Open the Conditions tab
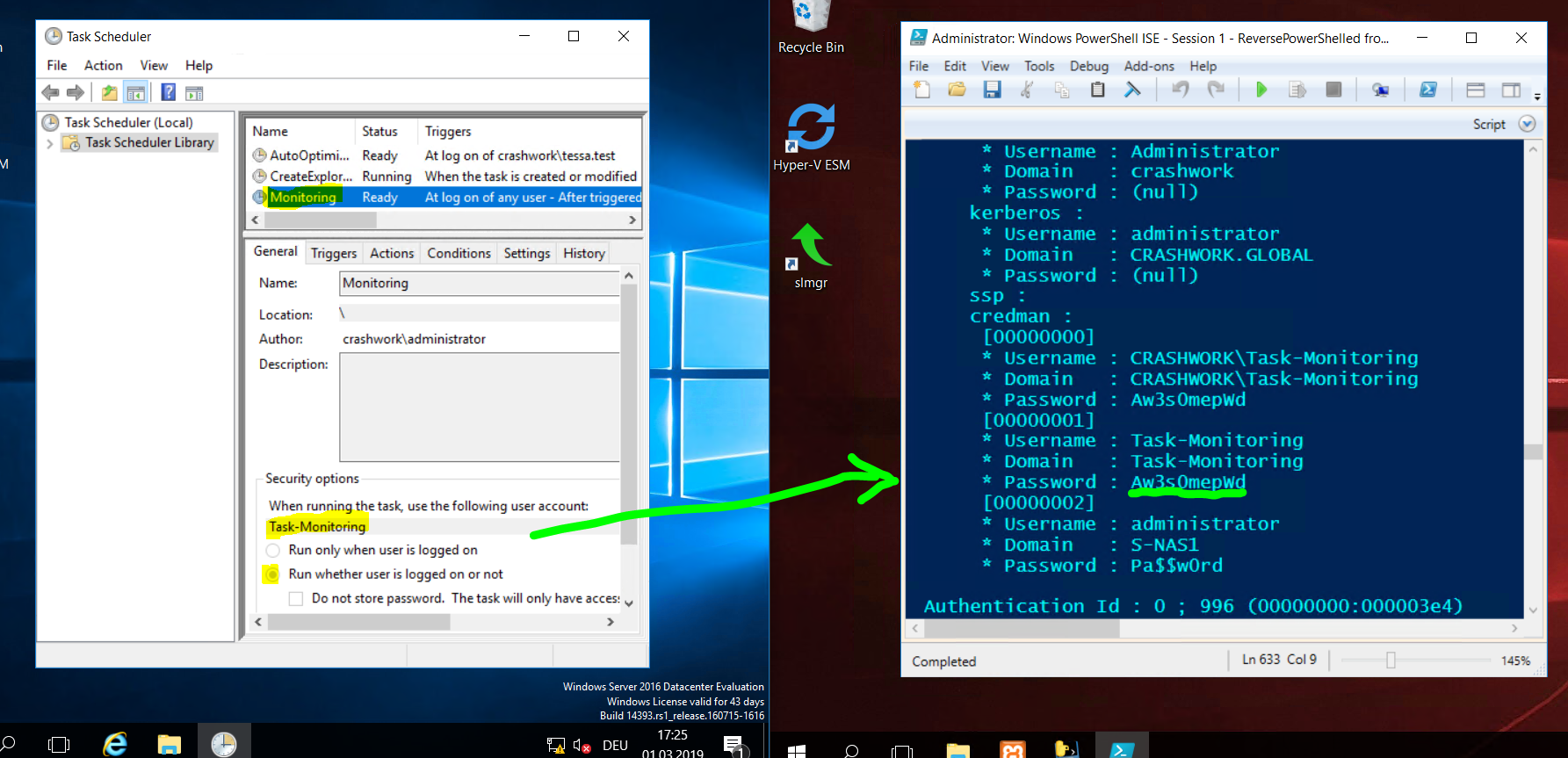Image resolution: width=1568 pixels, height=758 pixels. coord(459,253)
